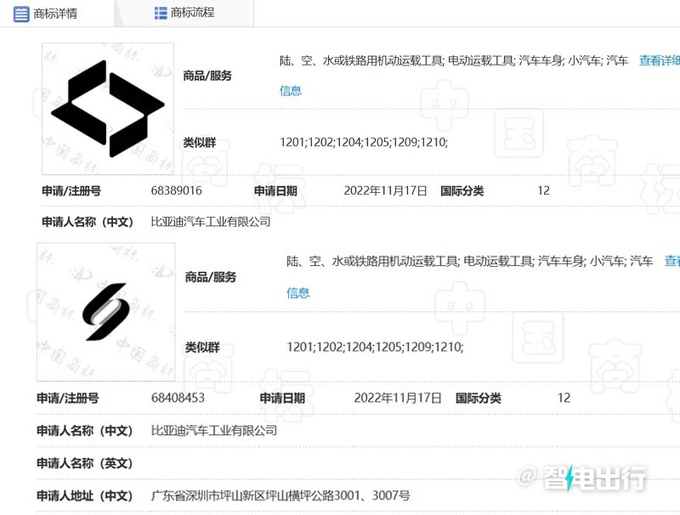
Task: Click the 申请人地址（中文）label
Action: (x=85, y=495)
